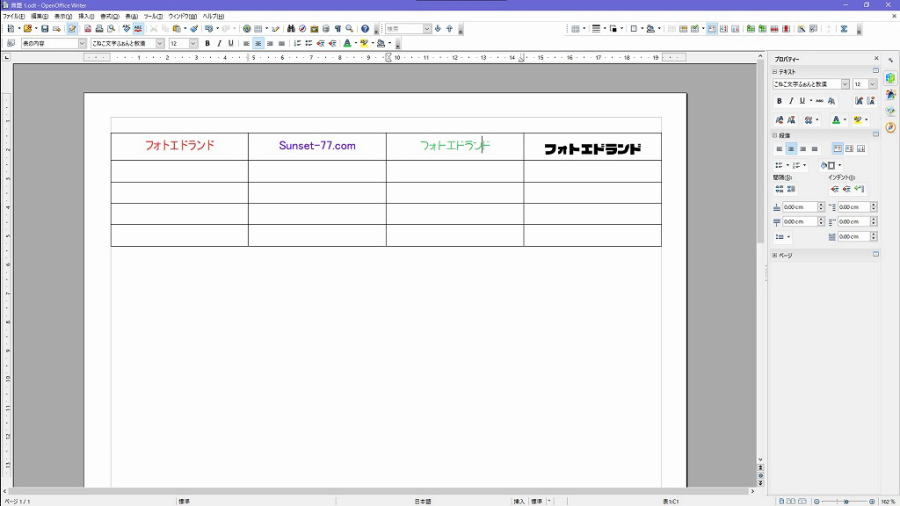Image resolution: width=900 pixels, height=506 pixels.
Task: Toggle Bold in the formatting toolbar
Action: point(207,44)
